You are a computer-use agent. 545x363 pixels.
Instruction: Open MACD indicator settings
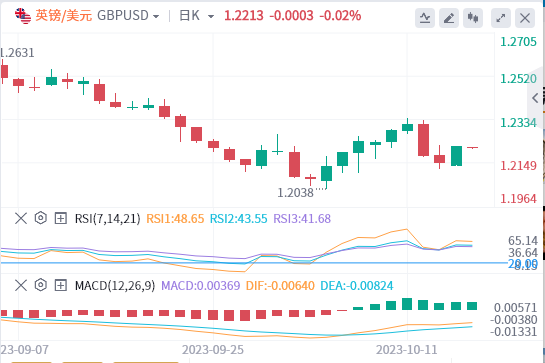point(41,285)
